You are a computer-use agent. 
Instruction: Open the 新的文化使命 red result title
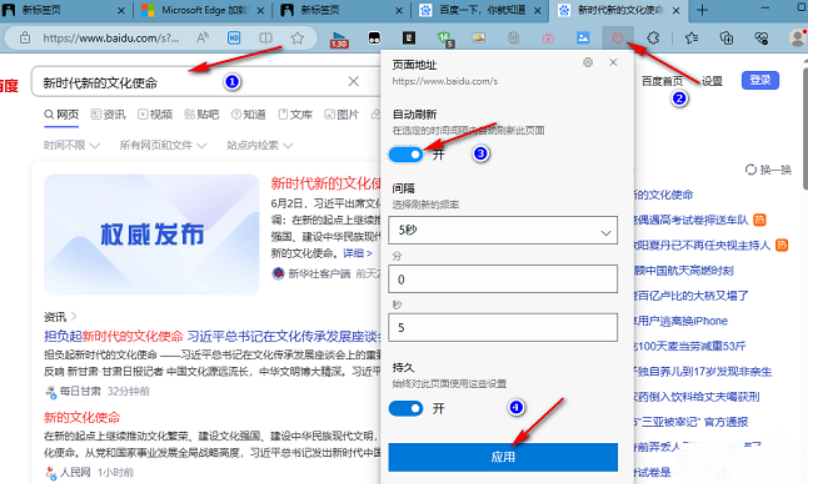(x=82, y=417)
